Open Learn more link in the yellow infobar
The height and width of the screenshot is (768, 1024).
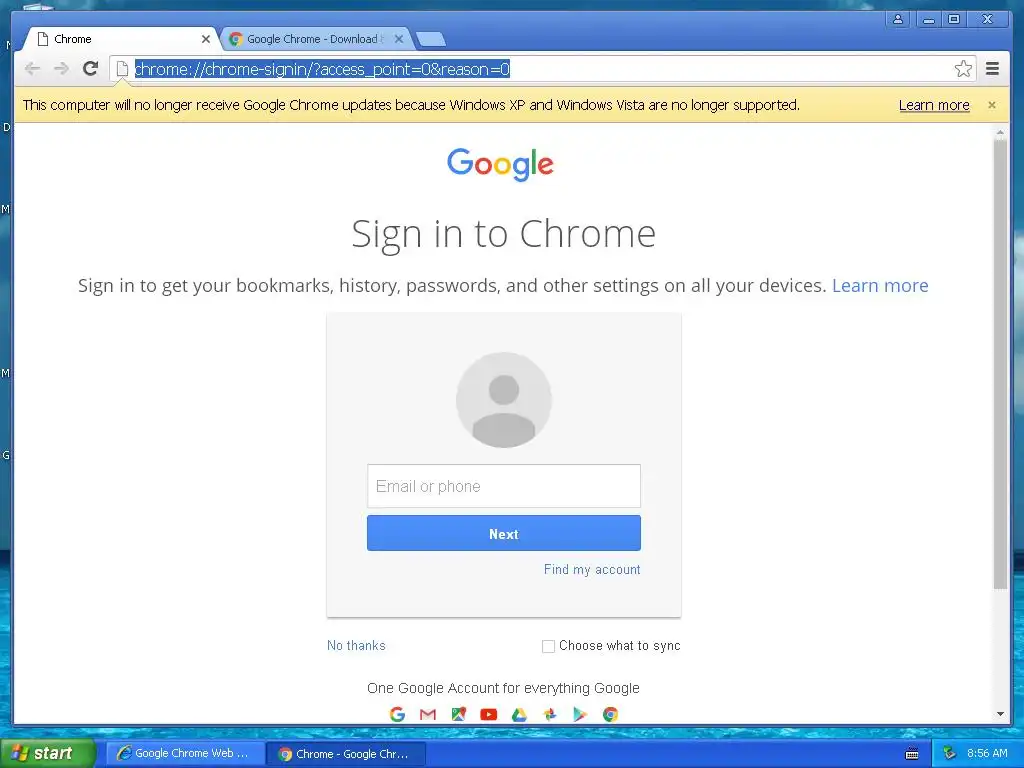pyautogui.click(x=934, y=105)
